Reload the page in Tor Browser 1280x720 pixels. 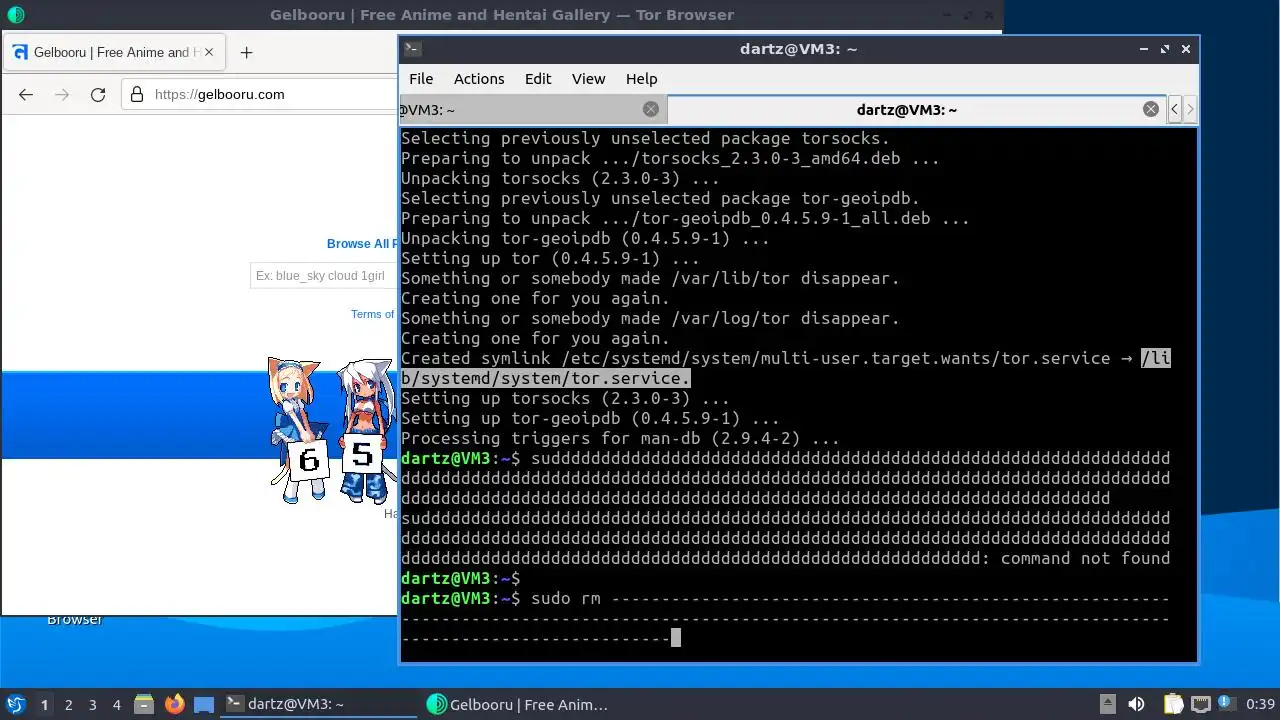(x=98, y=94)
